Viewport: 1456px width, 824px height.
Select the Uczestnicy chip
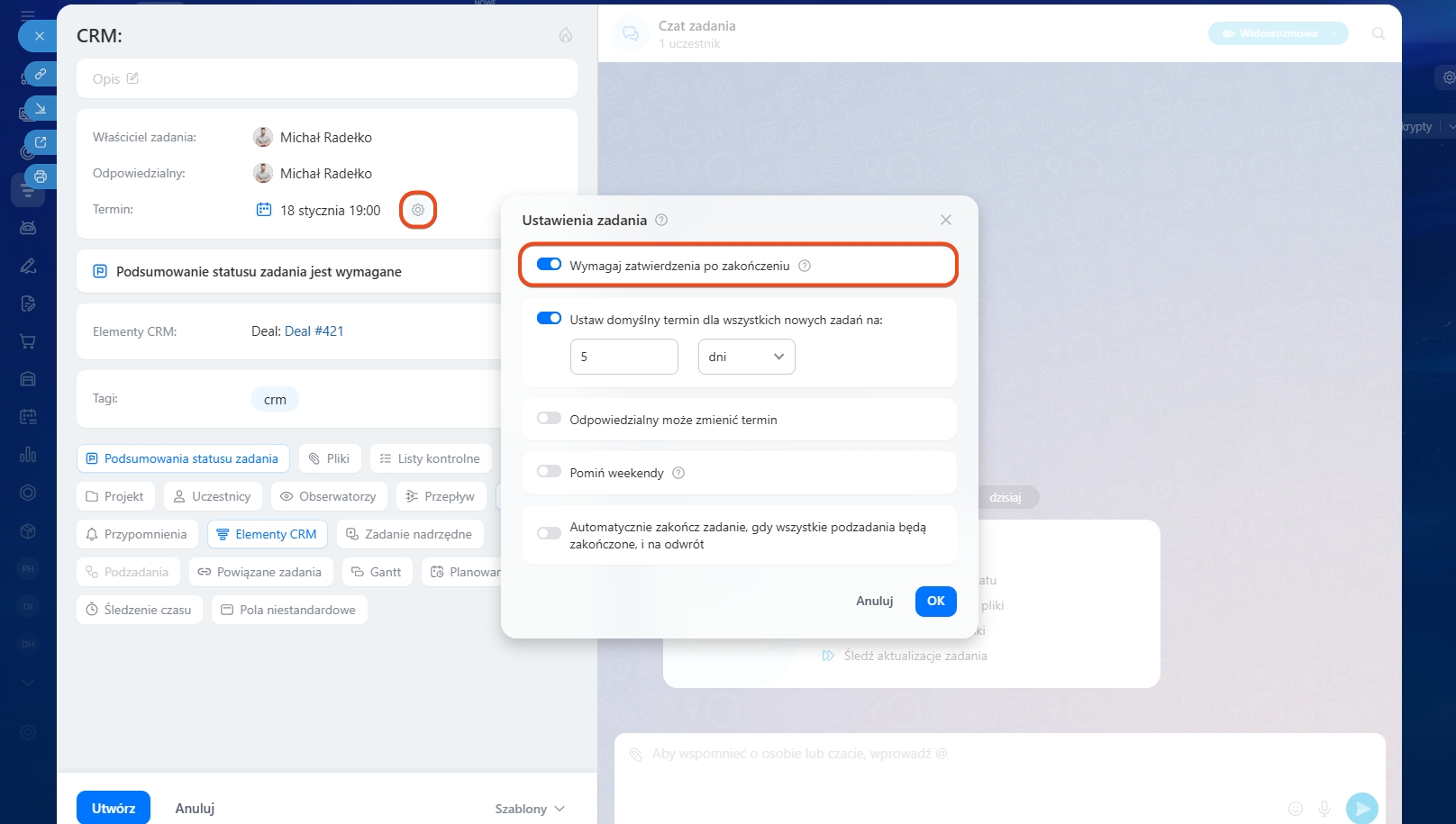click(x=213, y=496)
